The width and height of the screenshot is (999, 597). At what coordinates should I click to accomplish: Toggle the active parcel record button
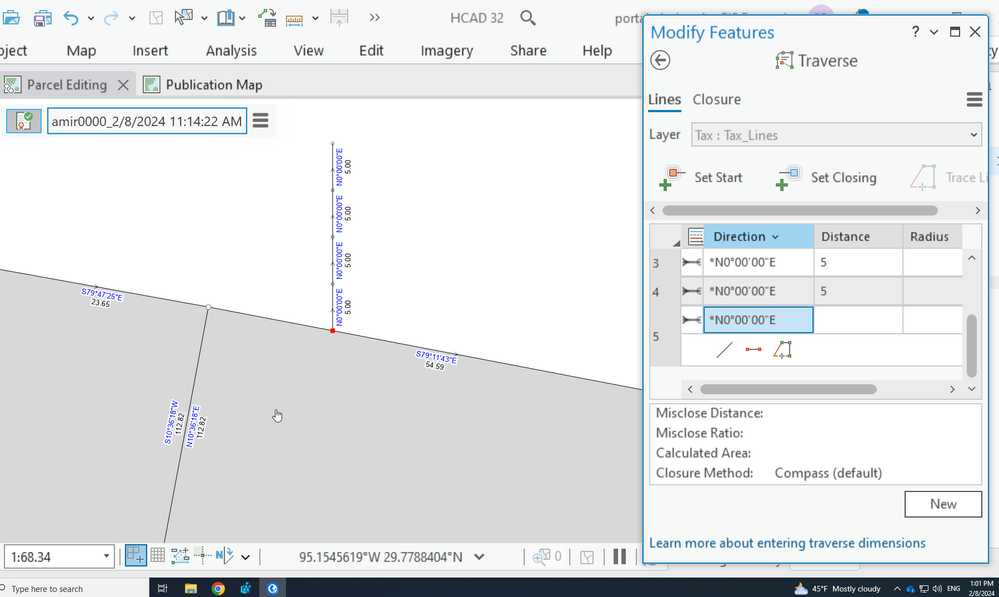click(x=24, y=120)
